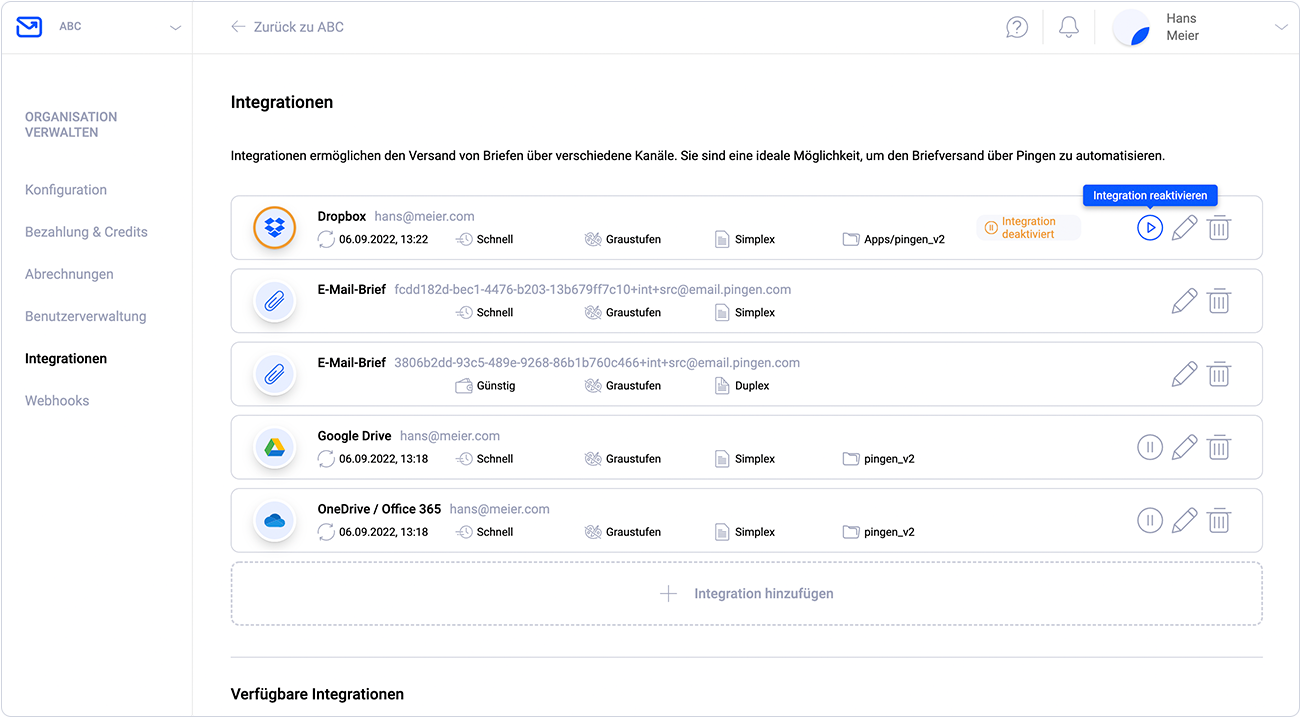This screenshot has height=717, width=1300.
Task: Edit the E-Mail-Brief 3806b2dd integration
Action: pos(1184,374)
